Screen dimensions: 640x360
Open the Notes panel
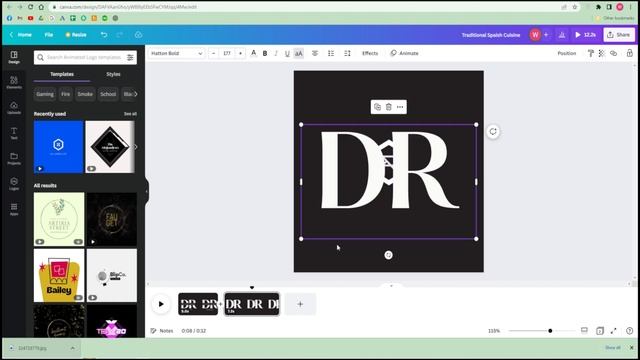pos(162,331)
